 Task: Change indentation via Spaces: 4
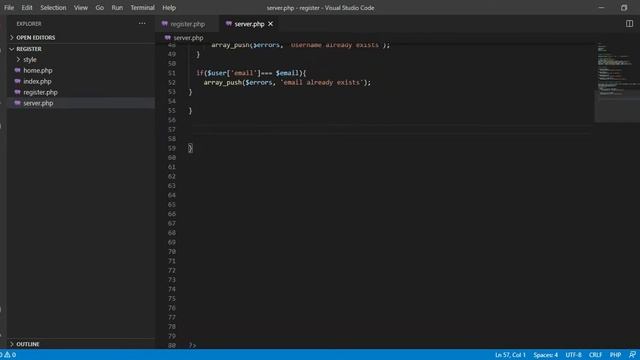pyautogui.click(x=545, y=355)
